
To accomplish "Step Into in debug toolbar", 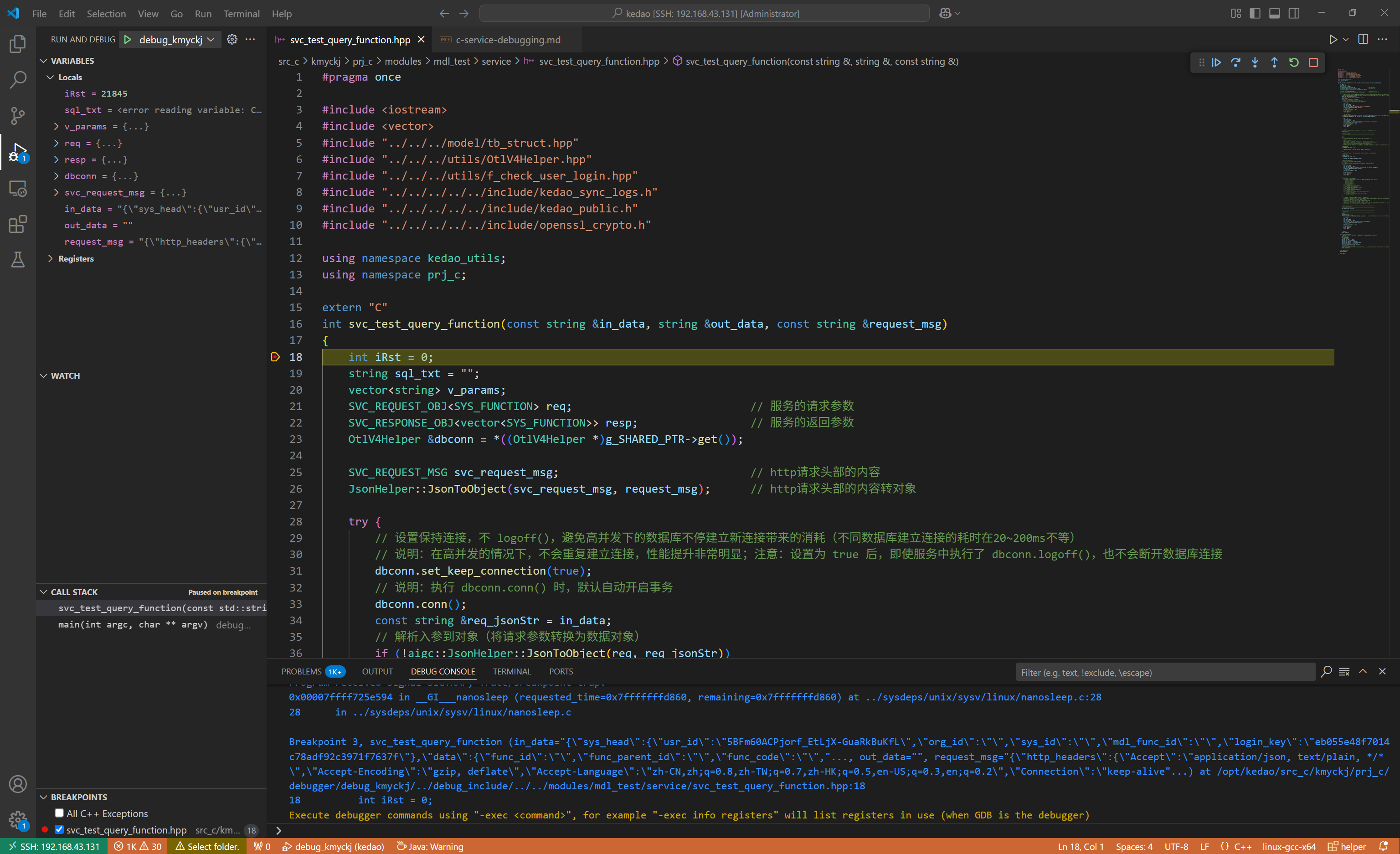I will point(1255,62).
